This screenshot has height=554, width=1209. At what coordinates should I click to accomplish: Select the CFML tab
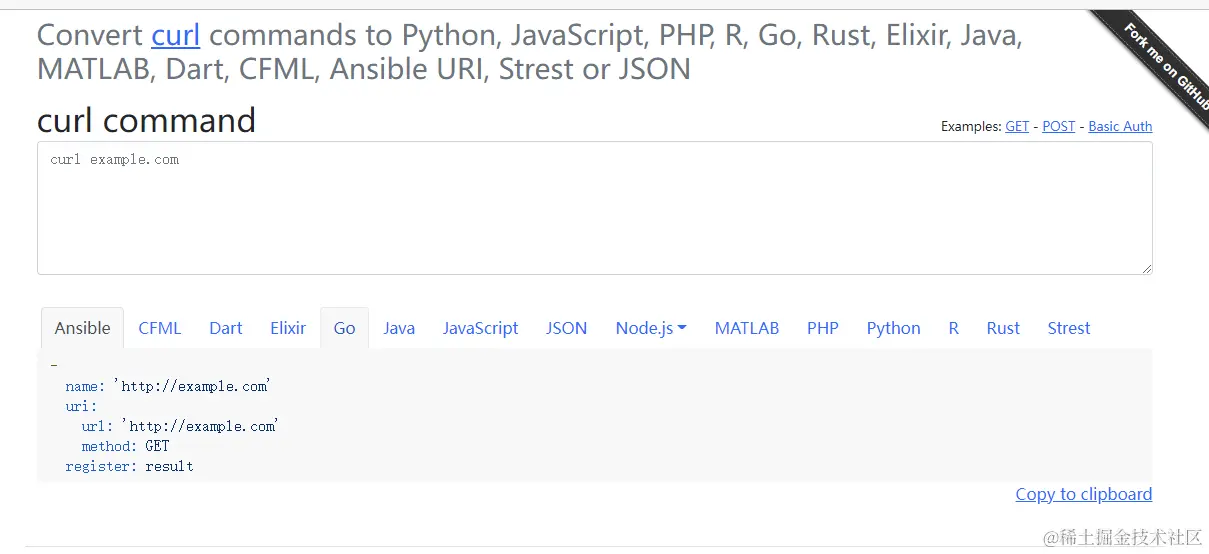160,328
